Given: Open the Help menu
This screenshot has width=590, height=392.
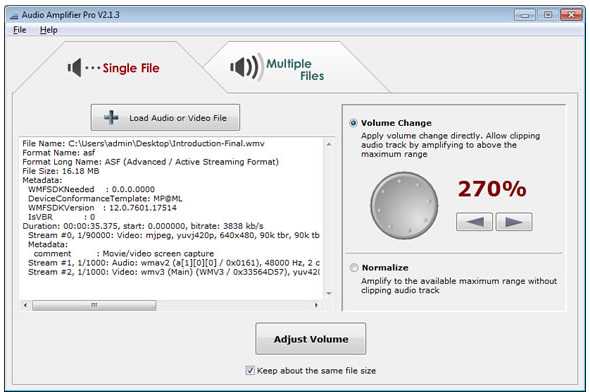Looking at the screenshot, I should click(x=49, y=30).
